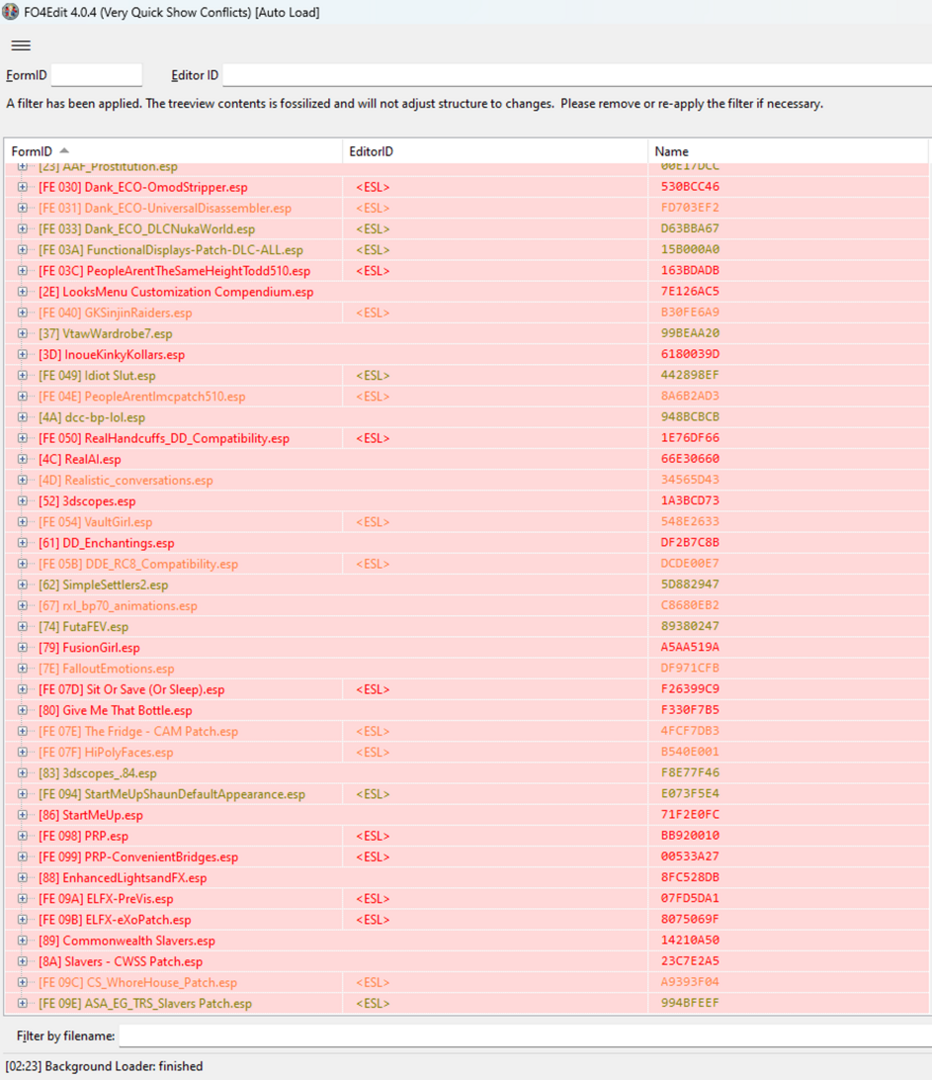Screen dimensions: 932x1080
Task: Expand EnhancedLightsandFX.esp node
Action: 23,878
